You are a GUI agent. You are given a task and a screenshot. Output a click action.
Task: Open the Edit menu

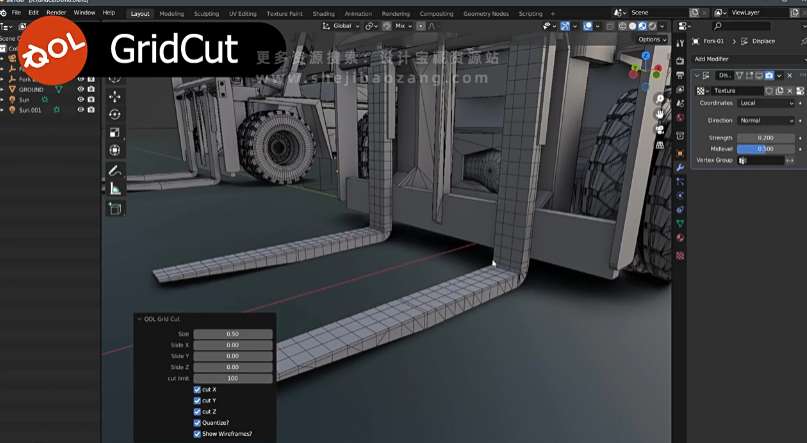coord(33,12)
